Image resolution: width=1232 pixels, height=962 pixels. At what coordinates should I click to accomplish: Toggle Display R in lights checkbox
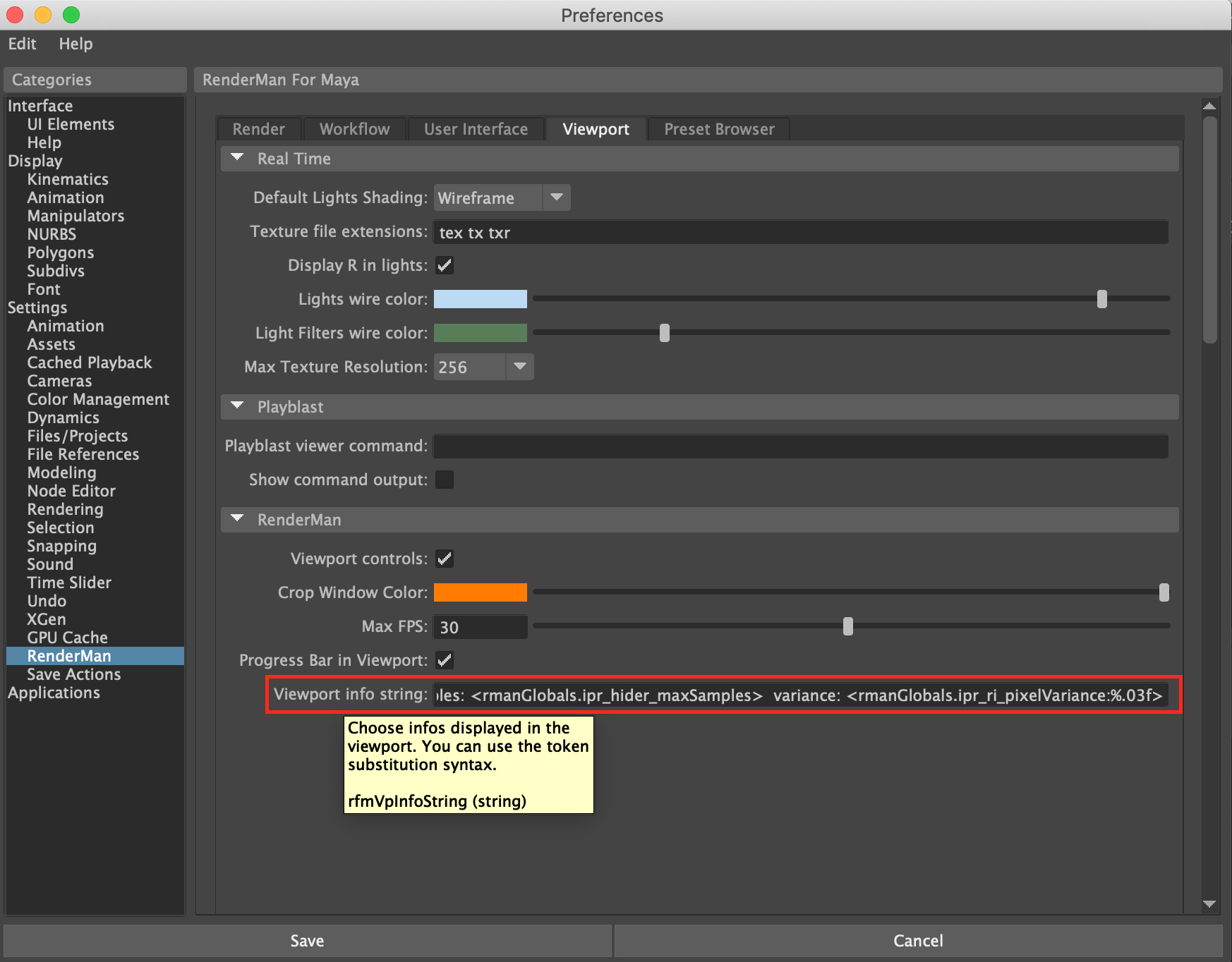pyautogui.click(x=445, y=265)
